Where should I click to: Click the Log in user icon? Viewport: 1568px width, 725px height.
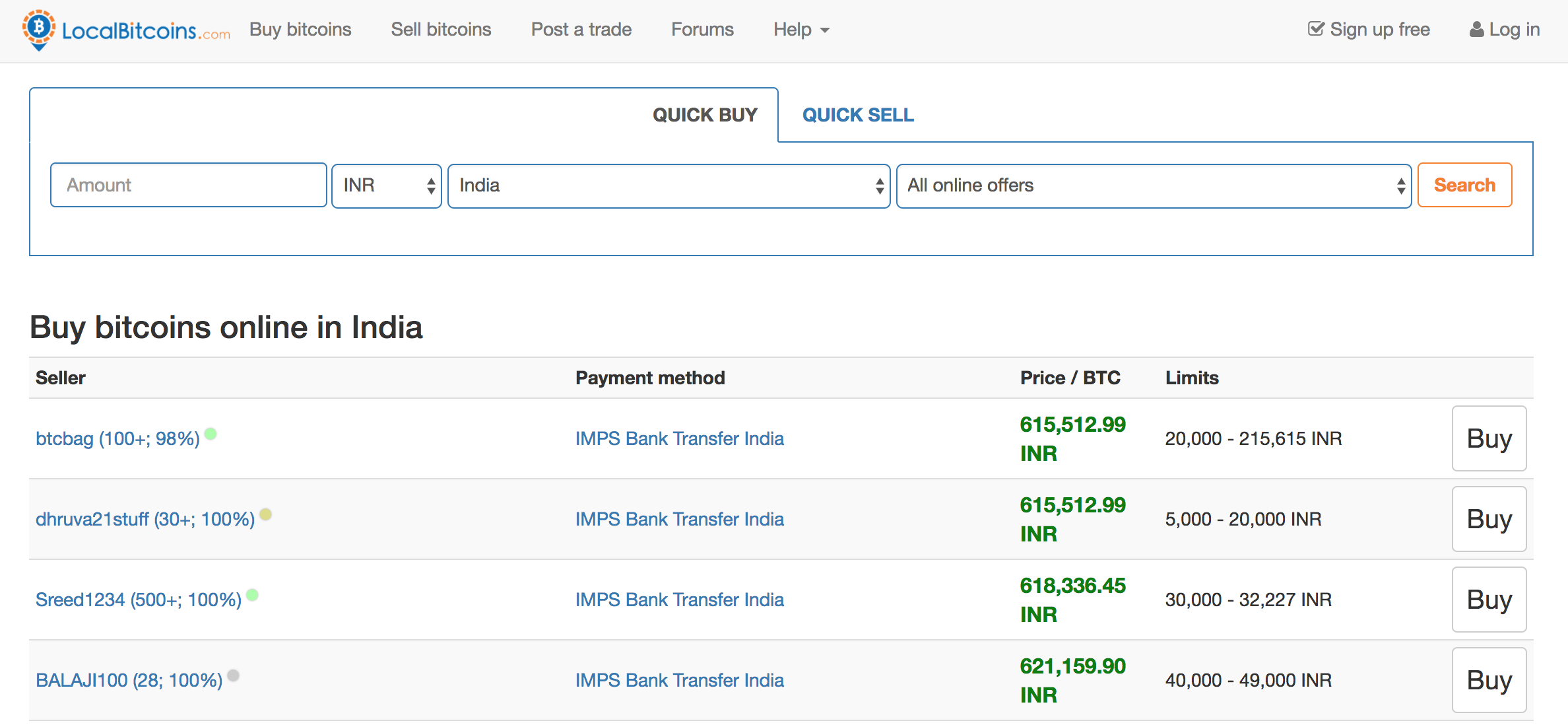point(1476,30)
